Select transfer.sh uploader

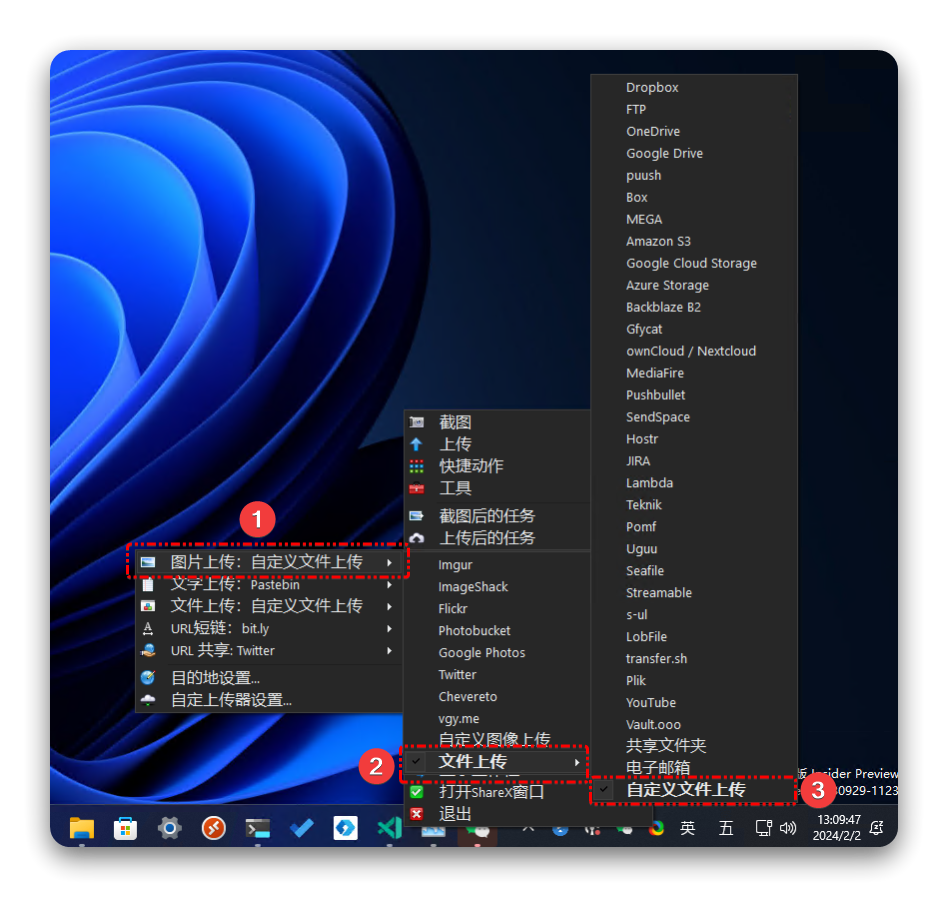pos(657,659)
